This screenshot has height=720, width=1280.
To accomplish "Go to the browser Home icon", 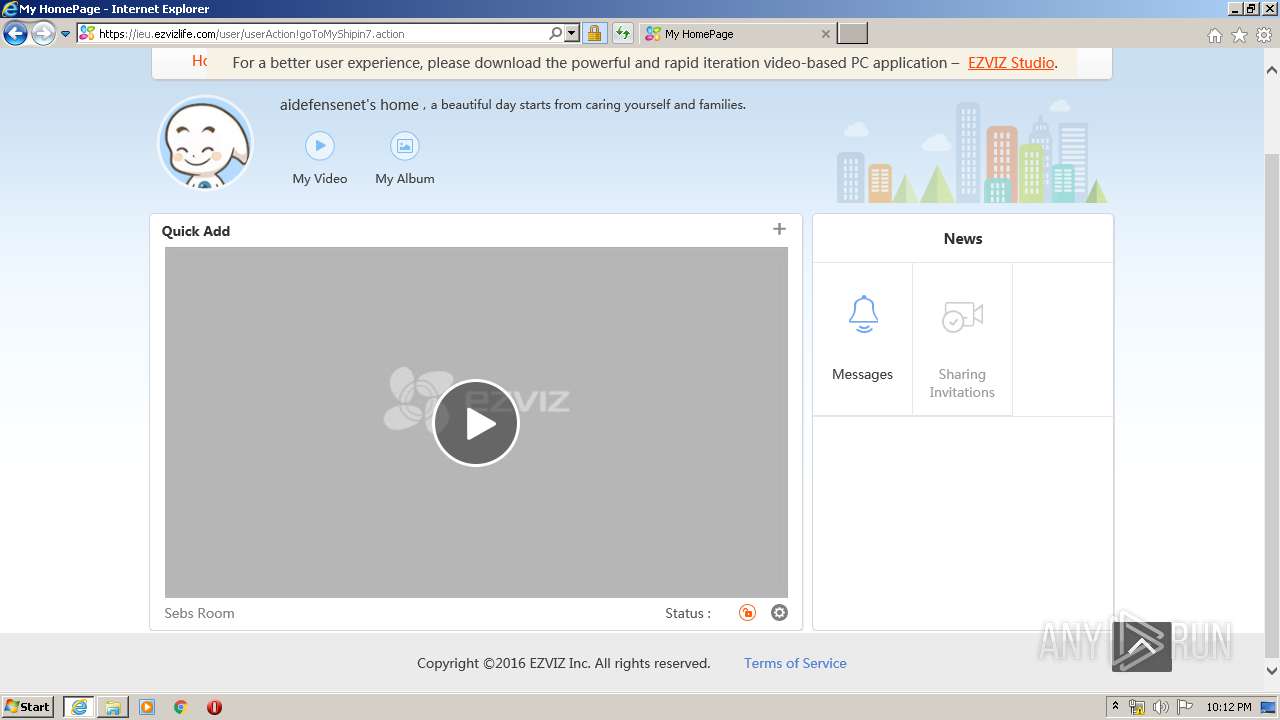I will pos(1214,35).
